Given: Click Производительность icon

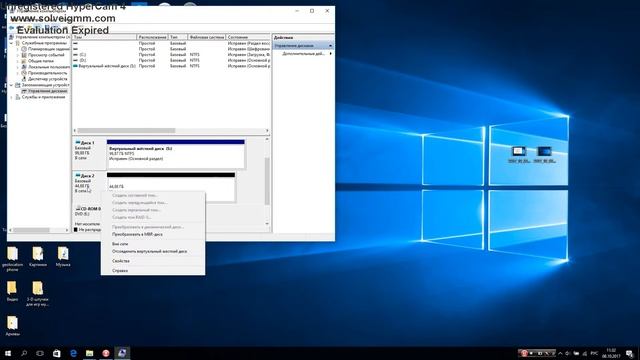Looking at the screenshot, I should 24,73.
